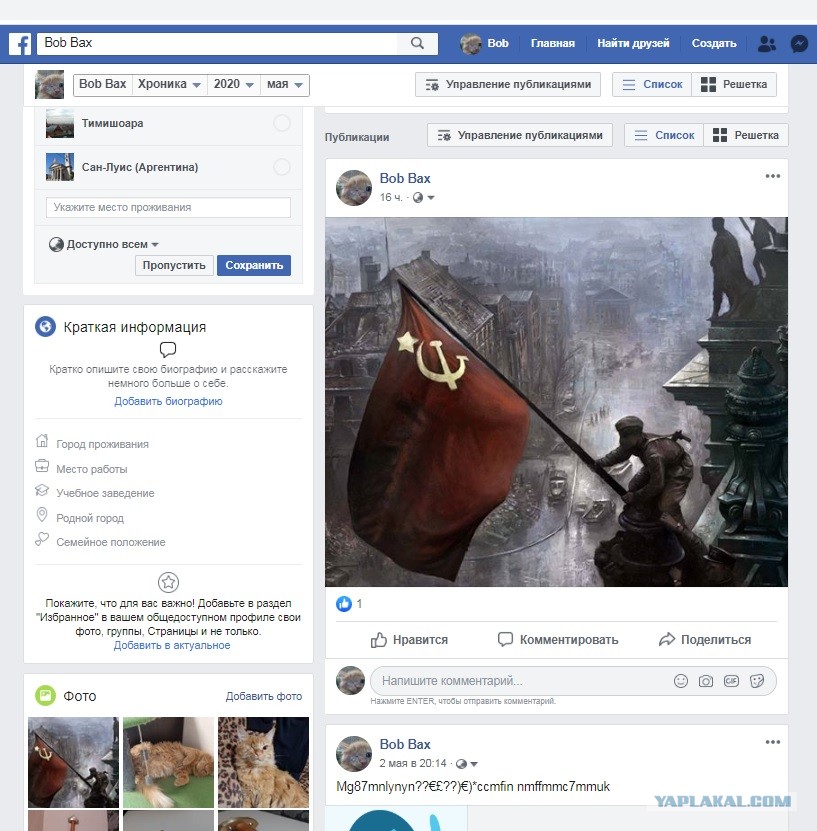
Task: Select Список view next to Публикации
Action: pos(664,135)
